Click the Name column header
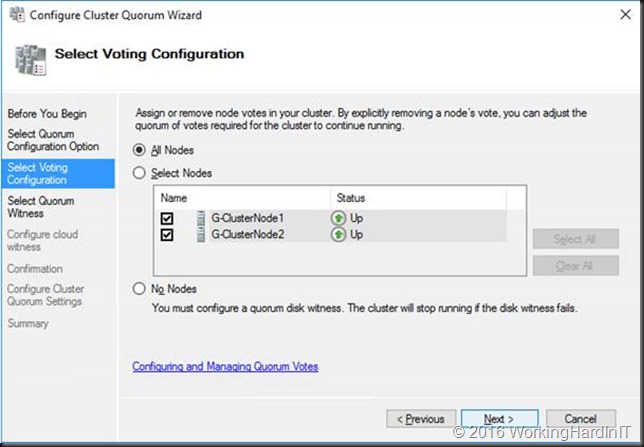This screenshot has width=644, height=447. (242, 198)
